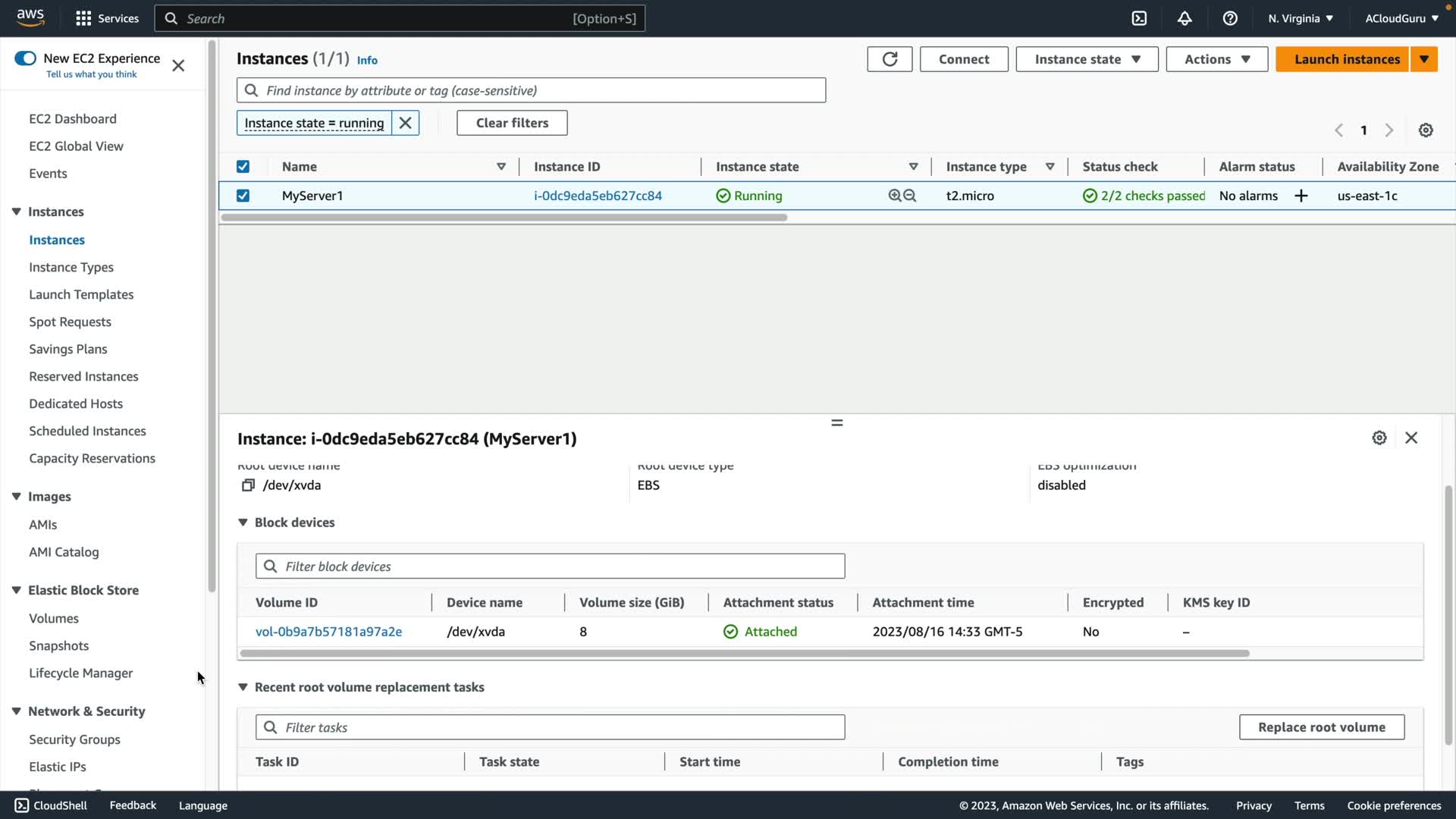
Task: Click the refresh instances button
Action: (x=890, y=59)
